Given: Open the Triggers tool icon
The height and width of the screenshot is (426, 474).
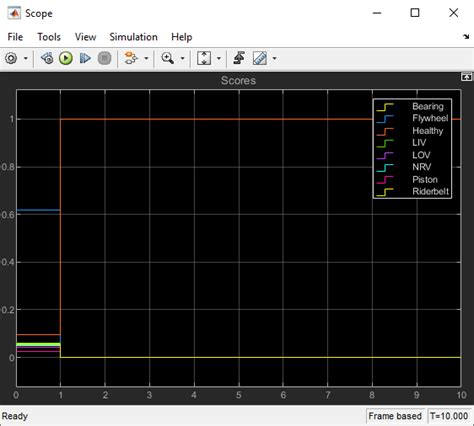Looking at the screenshot, I should tap(239, 58).
